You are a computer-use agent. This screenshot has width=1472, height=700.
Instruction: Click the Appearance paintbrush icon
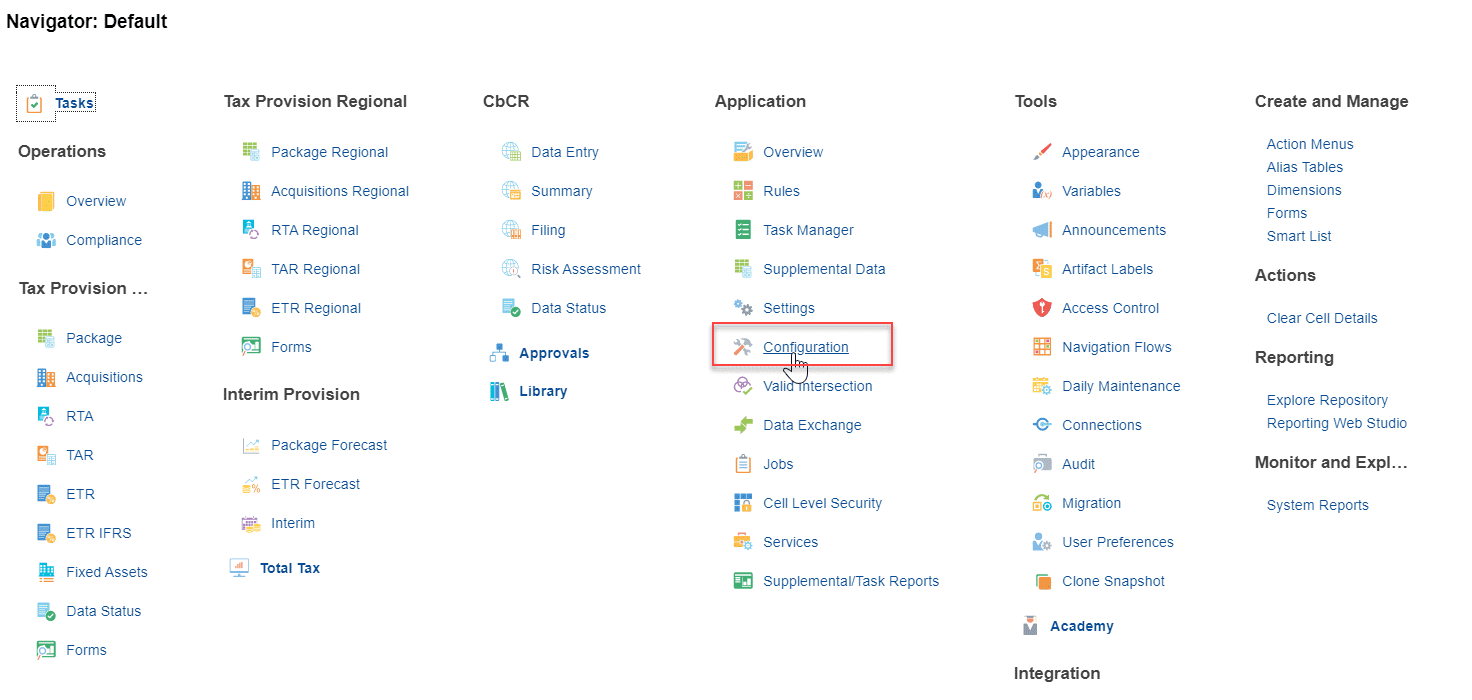coord(1042,152)
